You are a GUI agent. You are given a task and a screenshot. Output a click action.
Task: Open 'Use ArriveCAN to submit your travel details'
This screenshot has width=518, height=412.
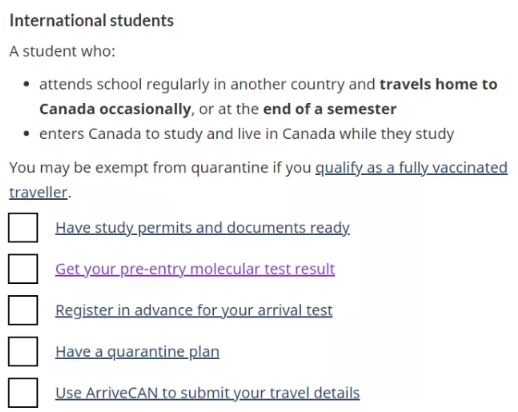(x=207, y=393)
